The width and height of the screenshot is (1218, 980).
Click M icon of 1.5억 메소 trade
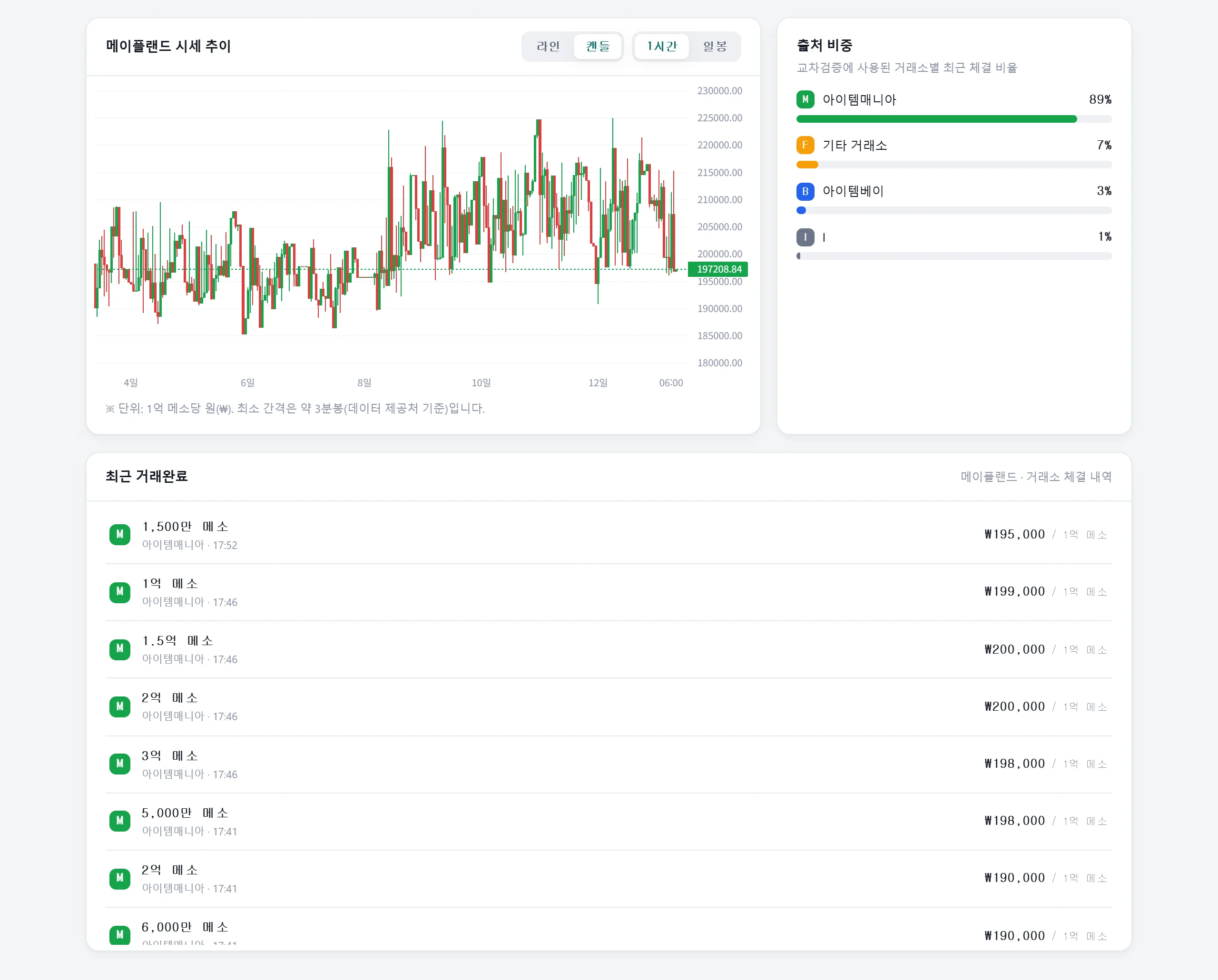(x=120, y=649)
